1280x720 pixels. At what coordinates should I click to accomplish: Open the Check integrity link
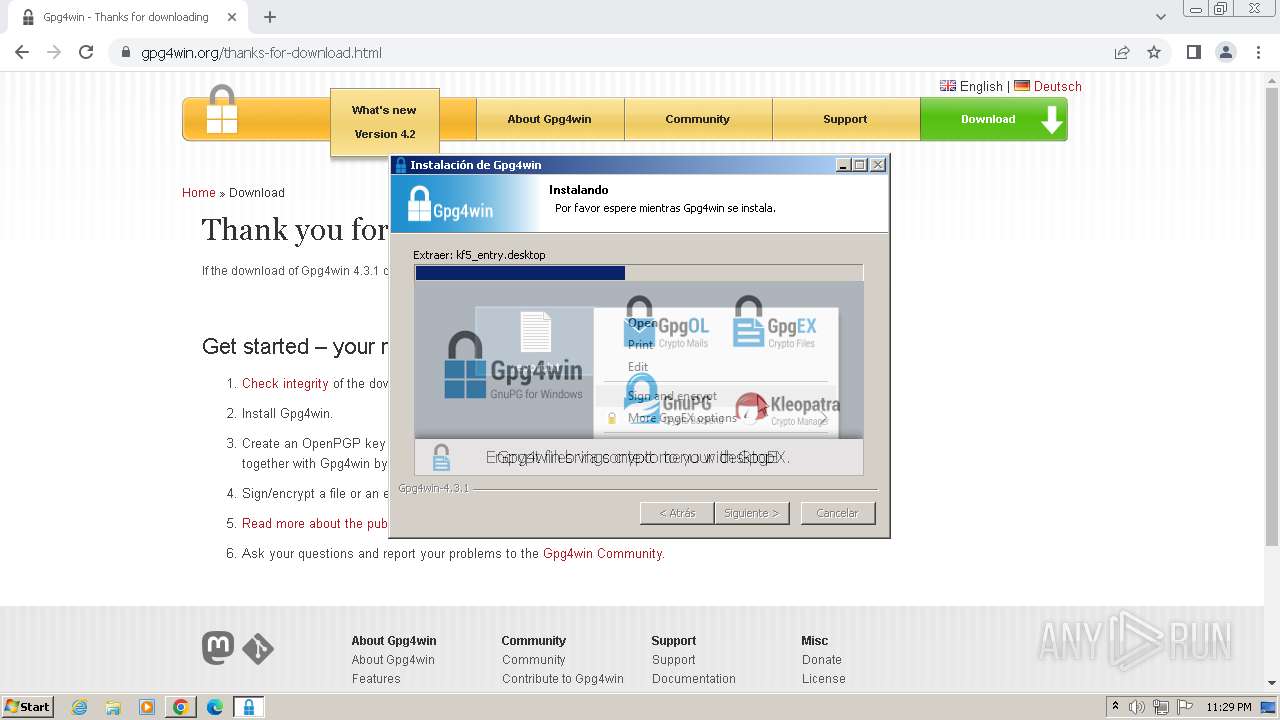(x=285, y=383)
